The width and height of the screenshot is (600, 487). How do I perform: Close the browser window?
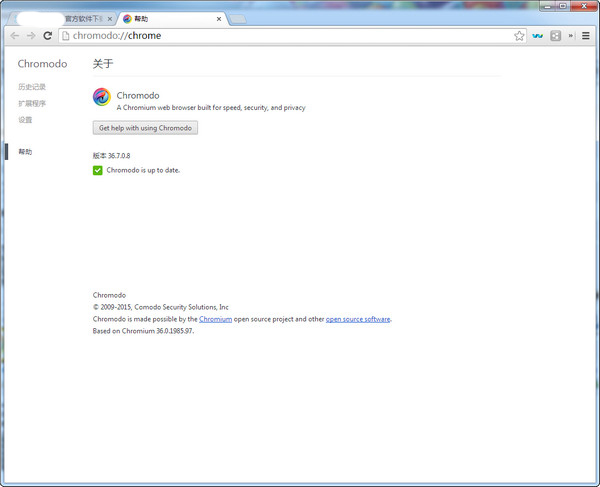pyautogui.click(x=584, y=6)
